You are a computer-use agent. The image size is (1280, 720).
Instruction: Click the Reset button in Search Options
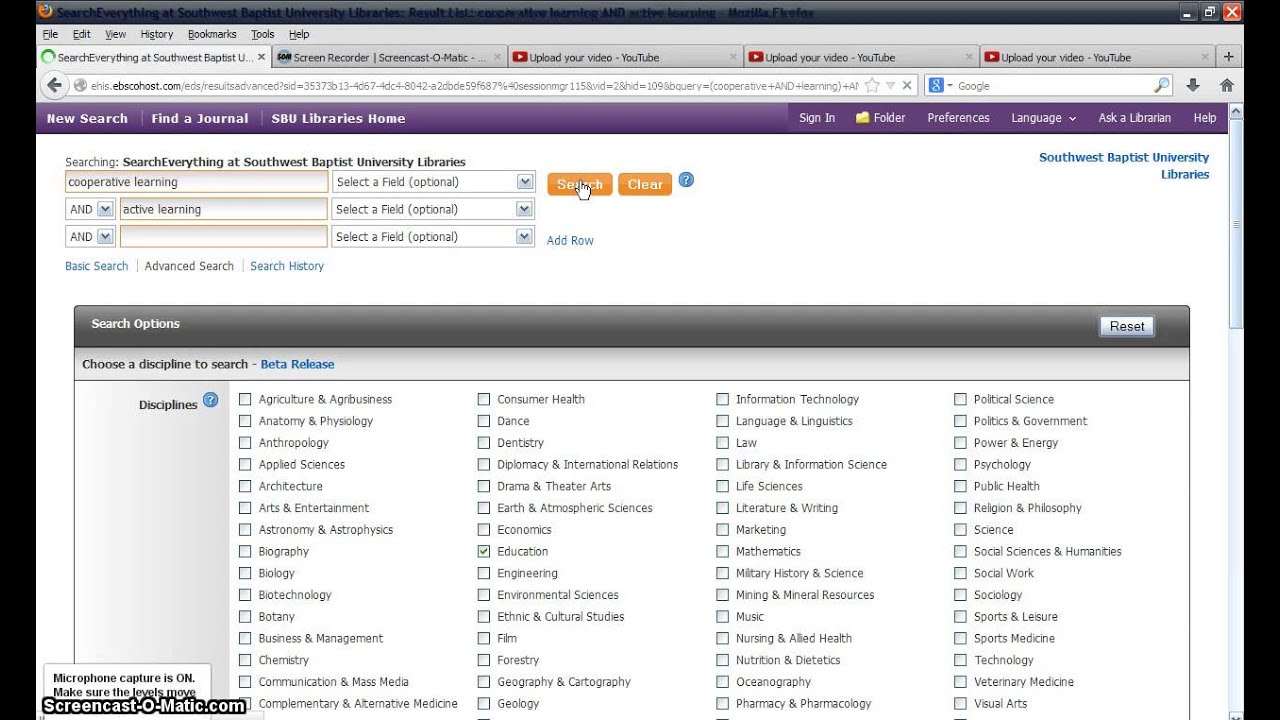click(x=1127, y=326)
